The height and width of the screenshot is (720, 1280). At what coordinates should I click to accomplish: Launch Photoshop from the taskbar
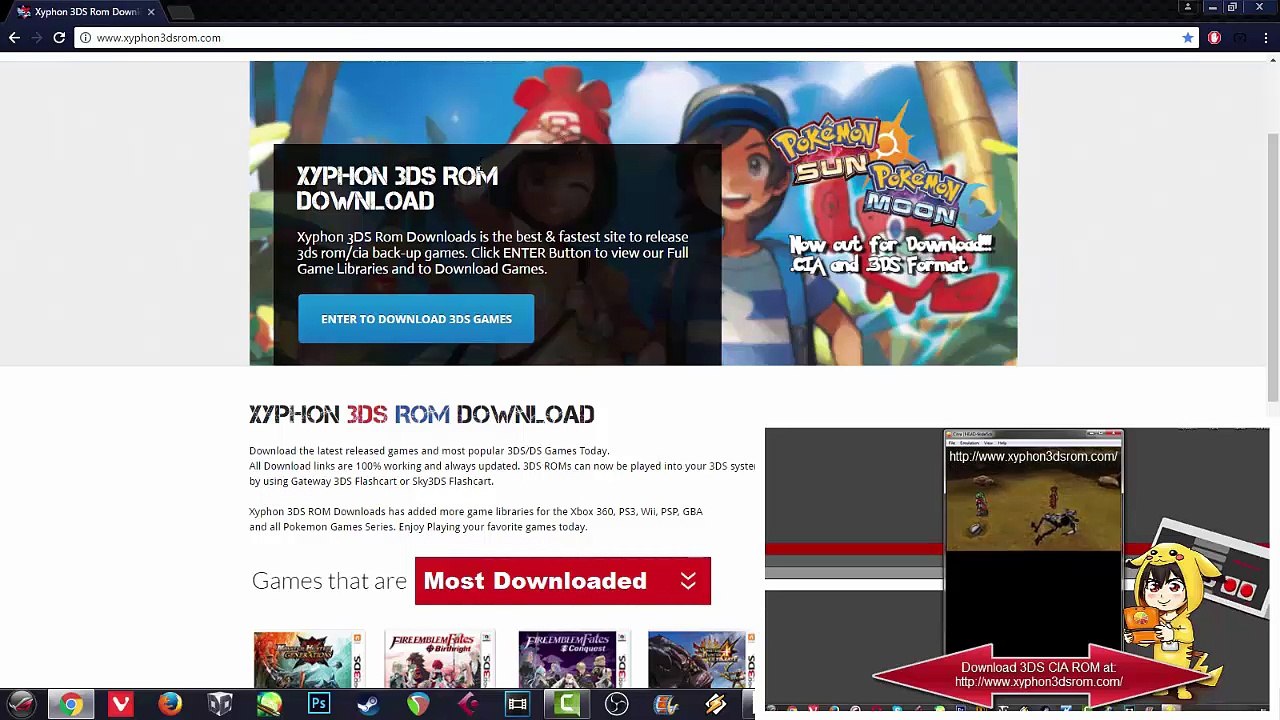(319, 705)
